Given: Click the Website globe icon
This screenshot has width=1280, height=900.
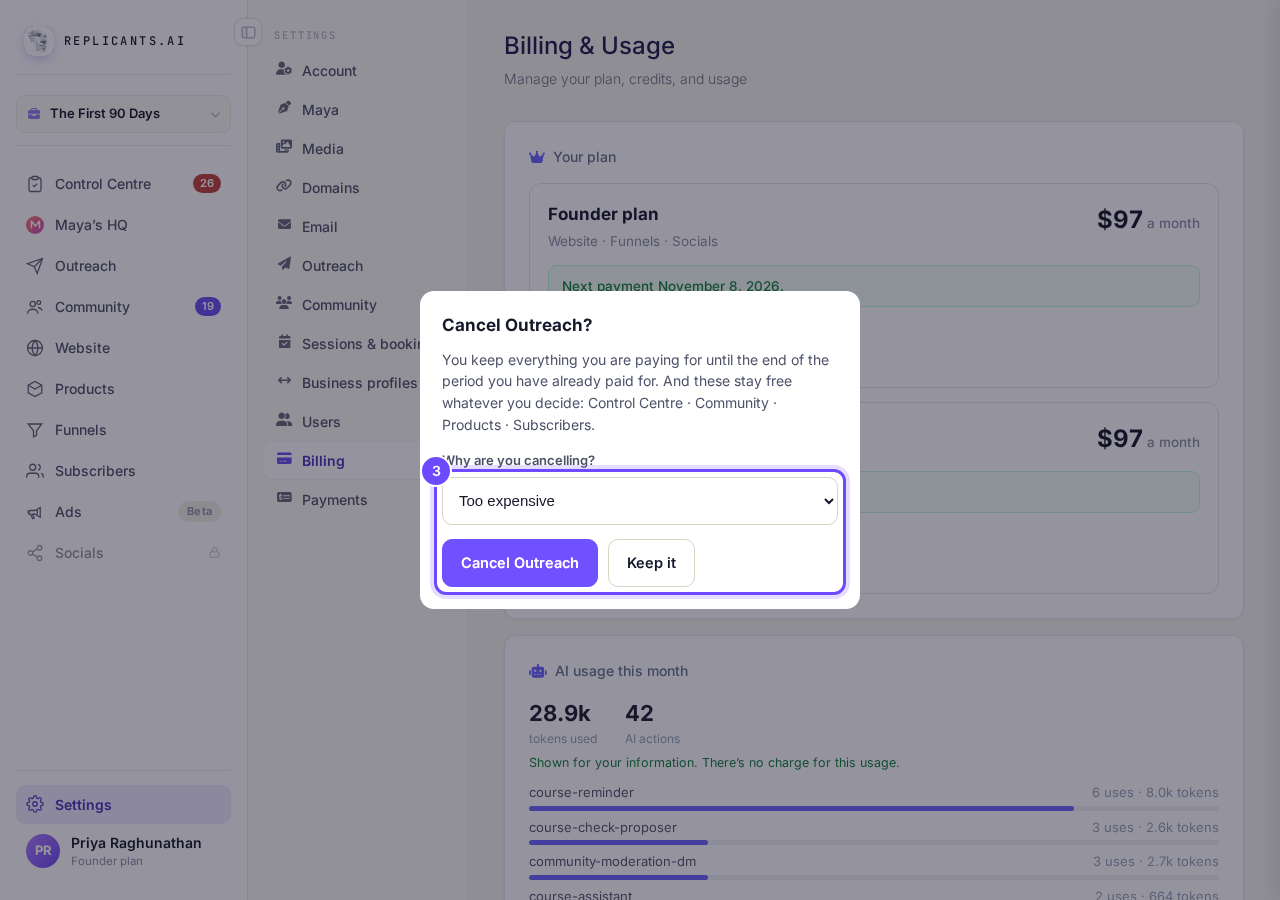Looking at the screenshot, I should pyautogui.click(x=35, y=348).
